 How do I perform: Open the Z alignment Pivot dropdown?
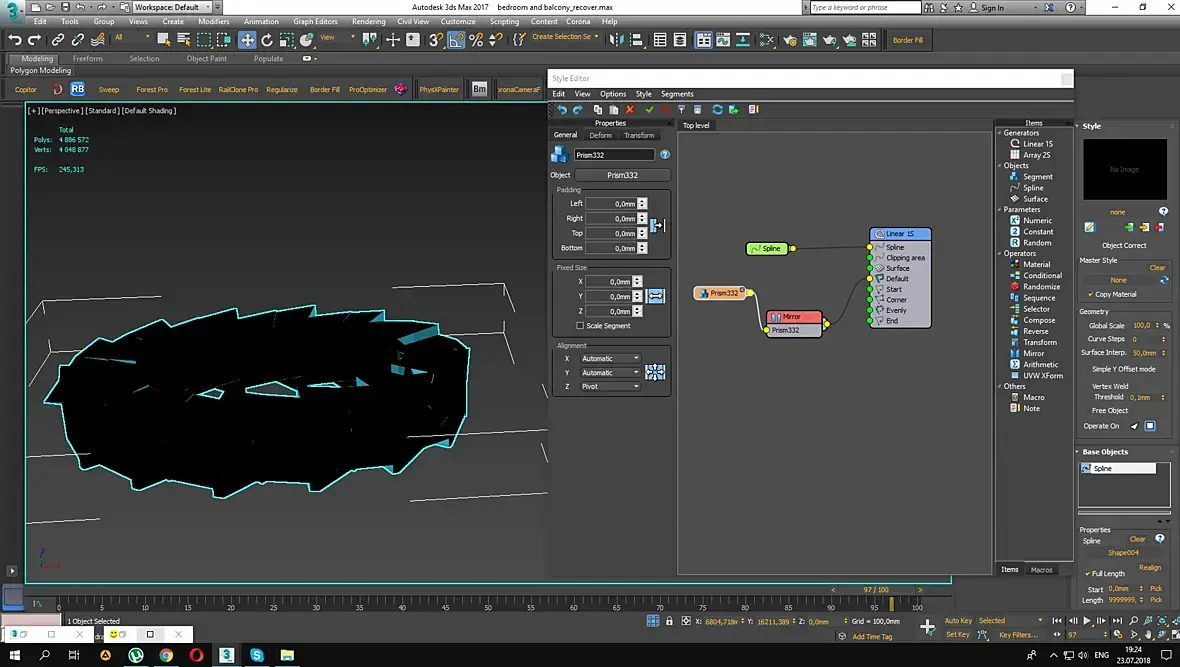pyautogui.click(x=610, y=386)
